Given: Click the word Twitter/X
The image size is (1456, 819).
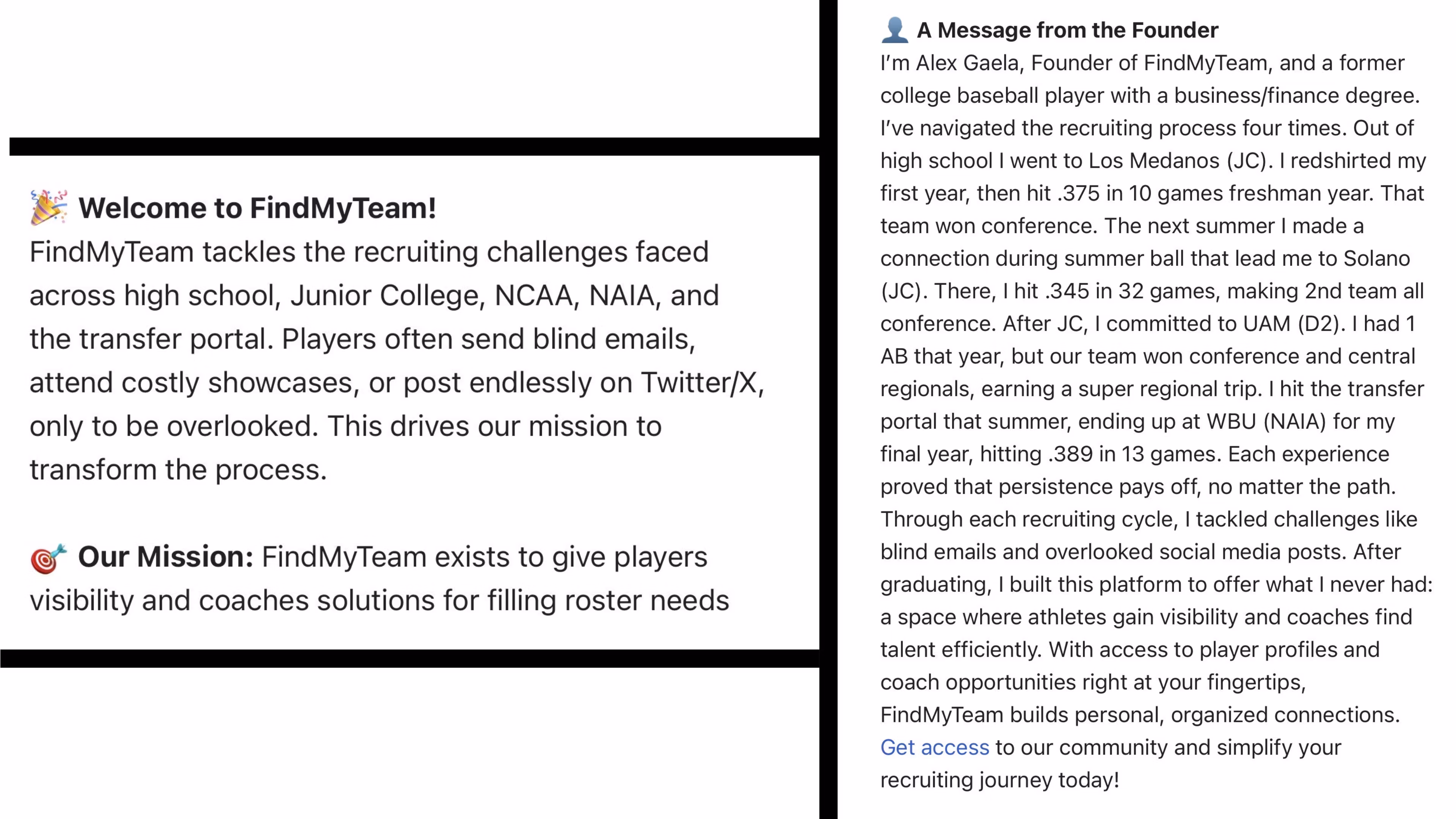Looking at the screenshot, I should pos(701,383).
